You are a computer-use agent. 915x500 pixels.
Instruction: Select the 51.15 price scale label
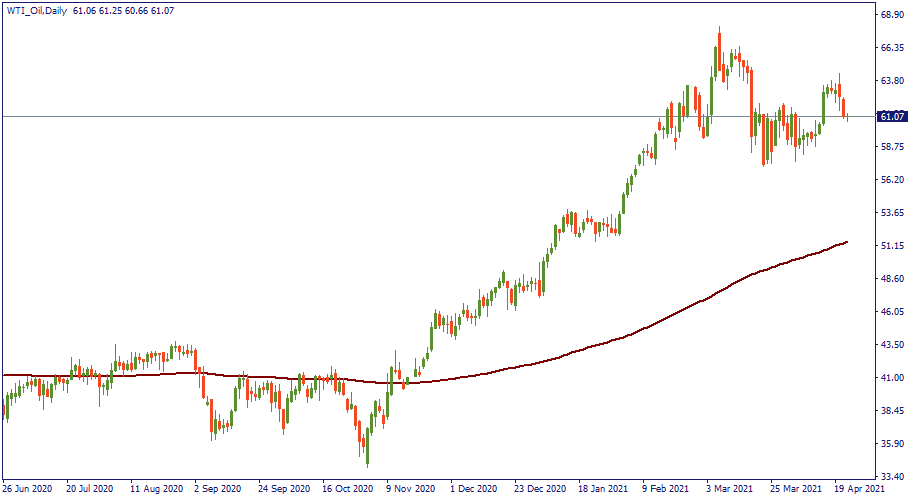tap(892, 246)
